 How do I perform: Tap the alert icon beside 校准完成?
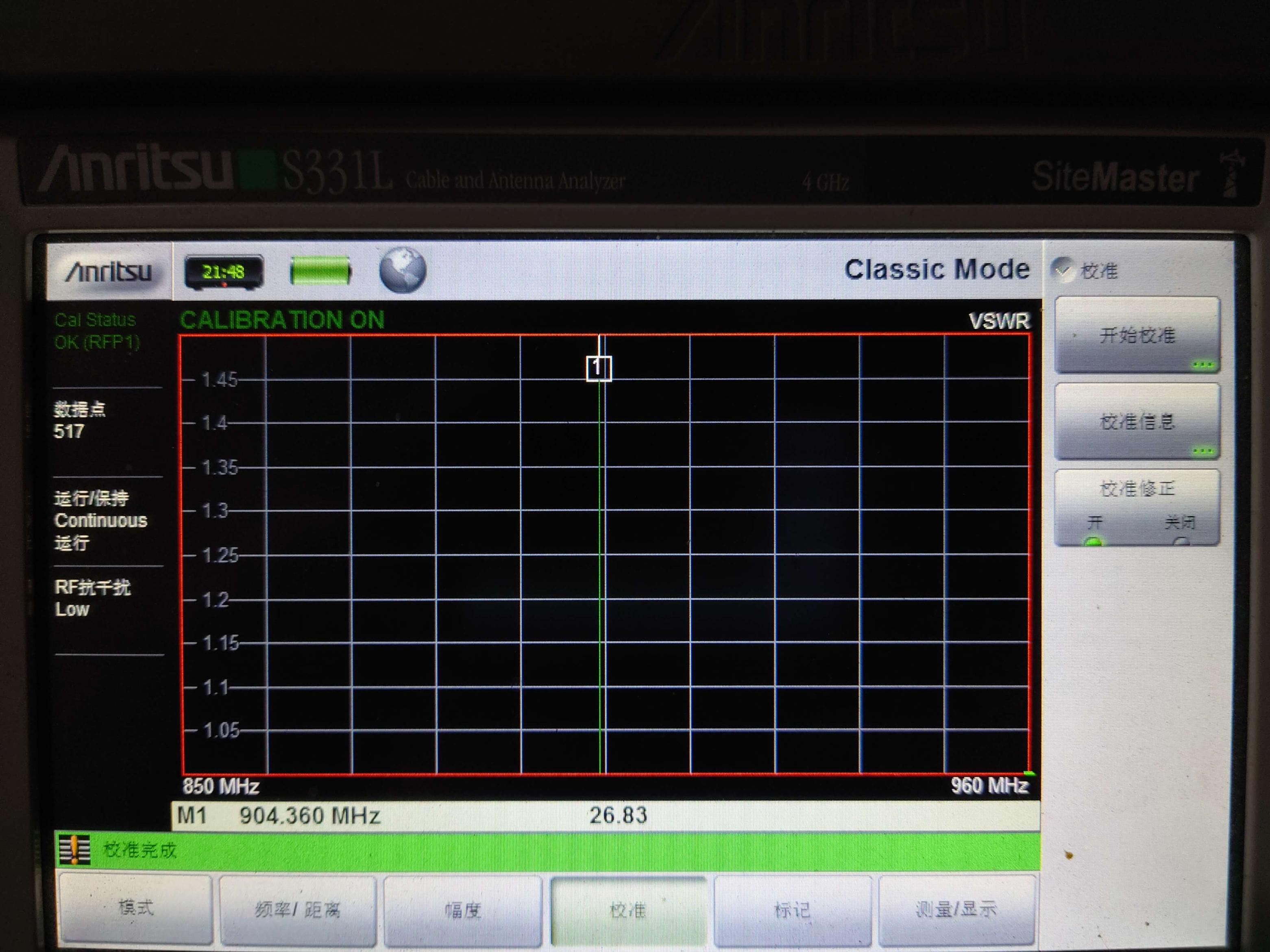coord(75,850)
